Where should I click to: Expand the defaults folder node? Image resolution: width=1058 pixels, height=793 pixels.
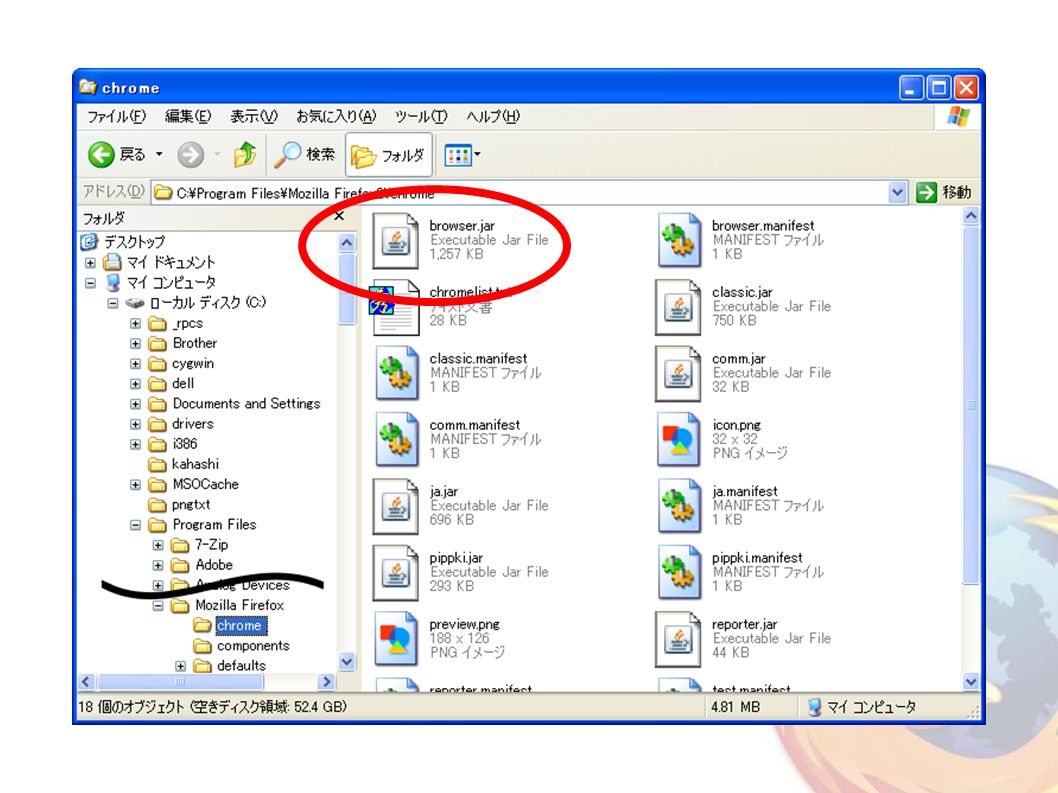180,666
